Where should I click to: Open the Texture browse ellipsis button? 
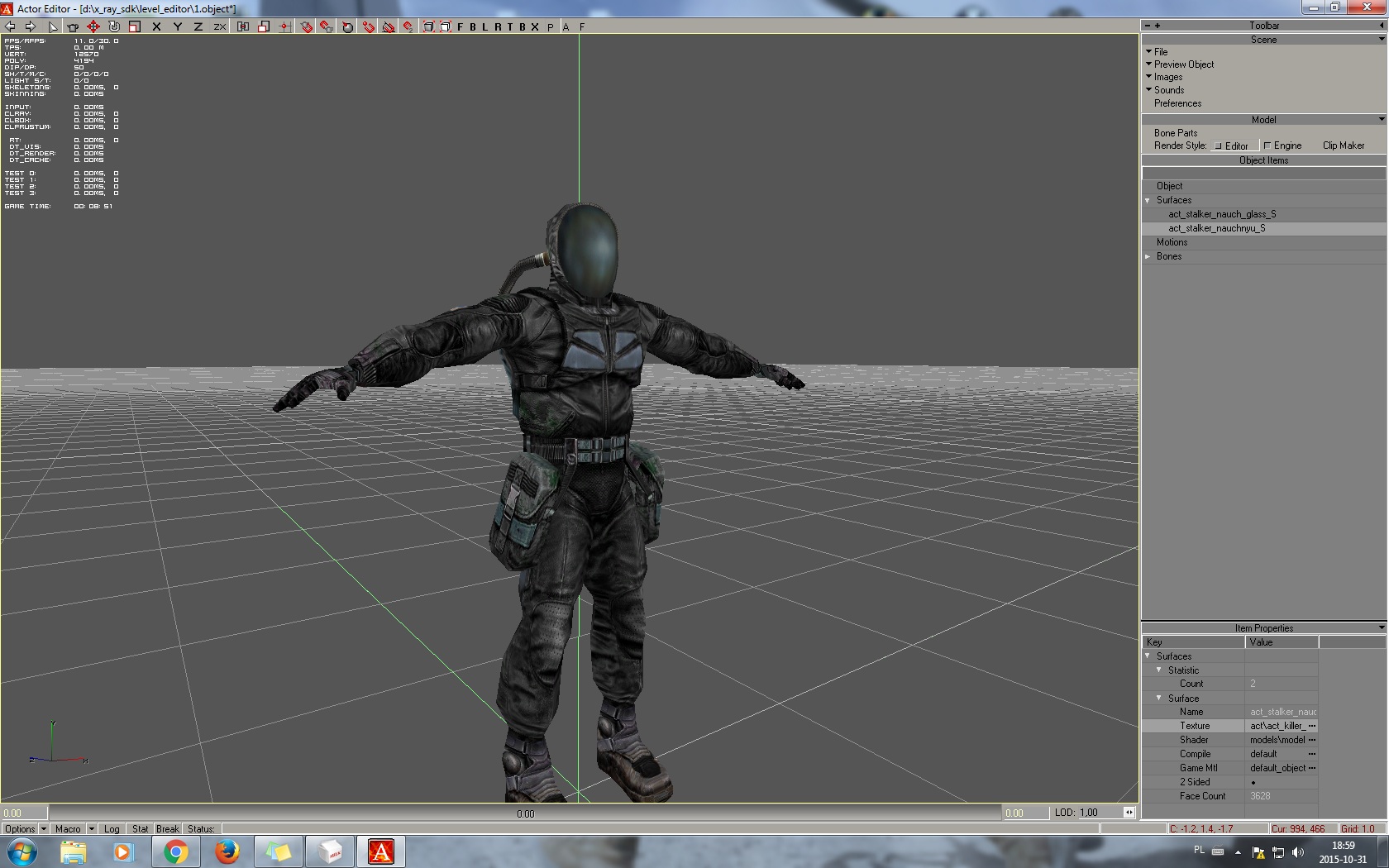[x=1312, y=726]
